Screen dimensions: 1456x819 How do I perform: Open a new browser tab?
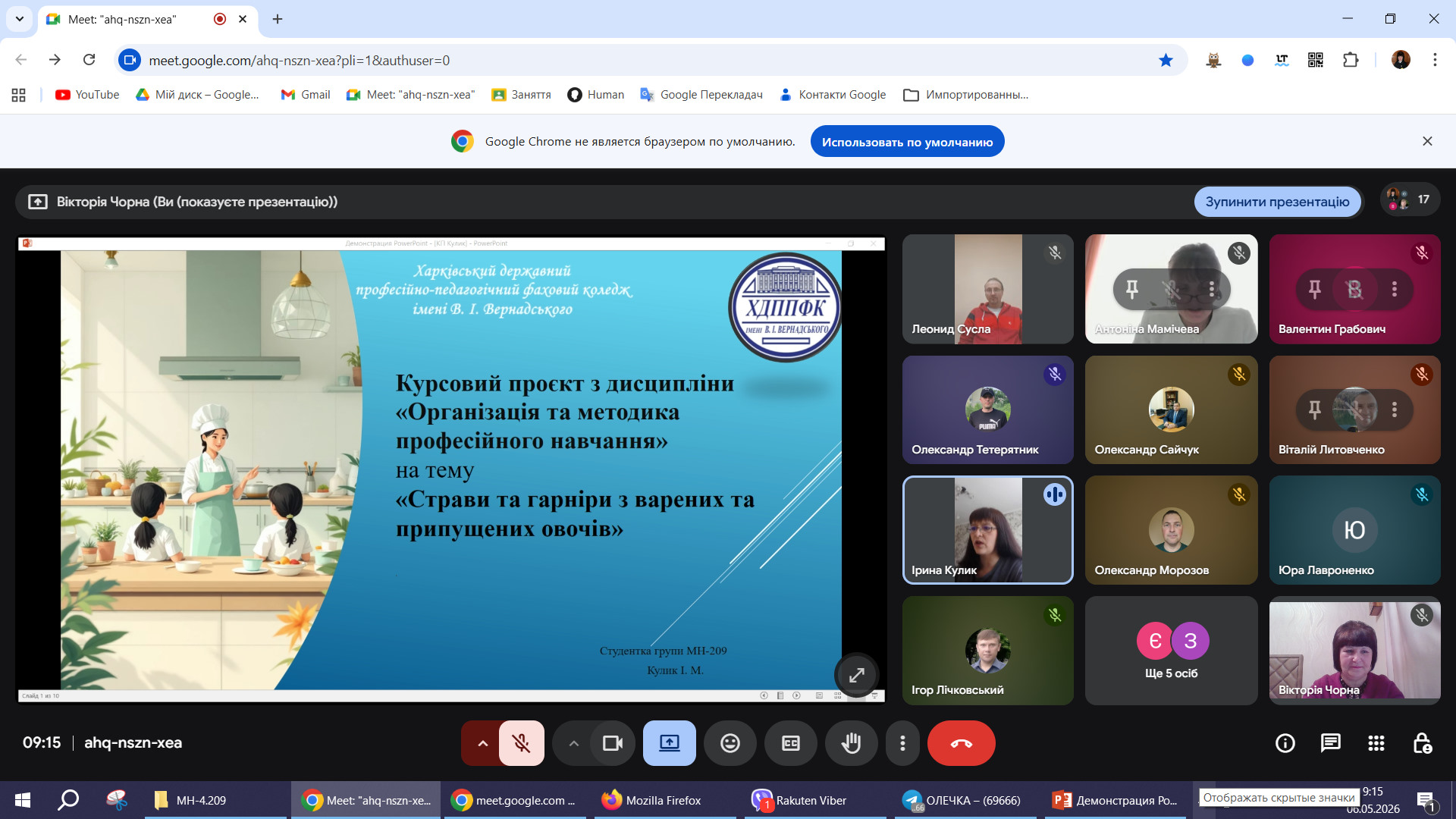(x=278, y=19)
